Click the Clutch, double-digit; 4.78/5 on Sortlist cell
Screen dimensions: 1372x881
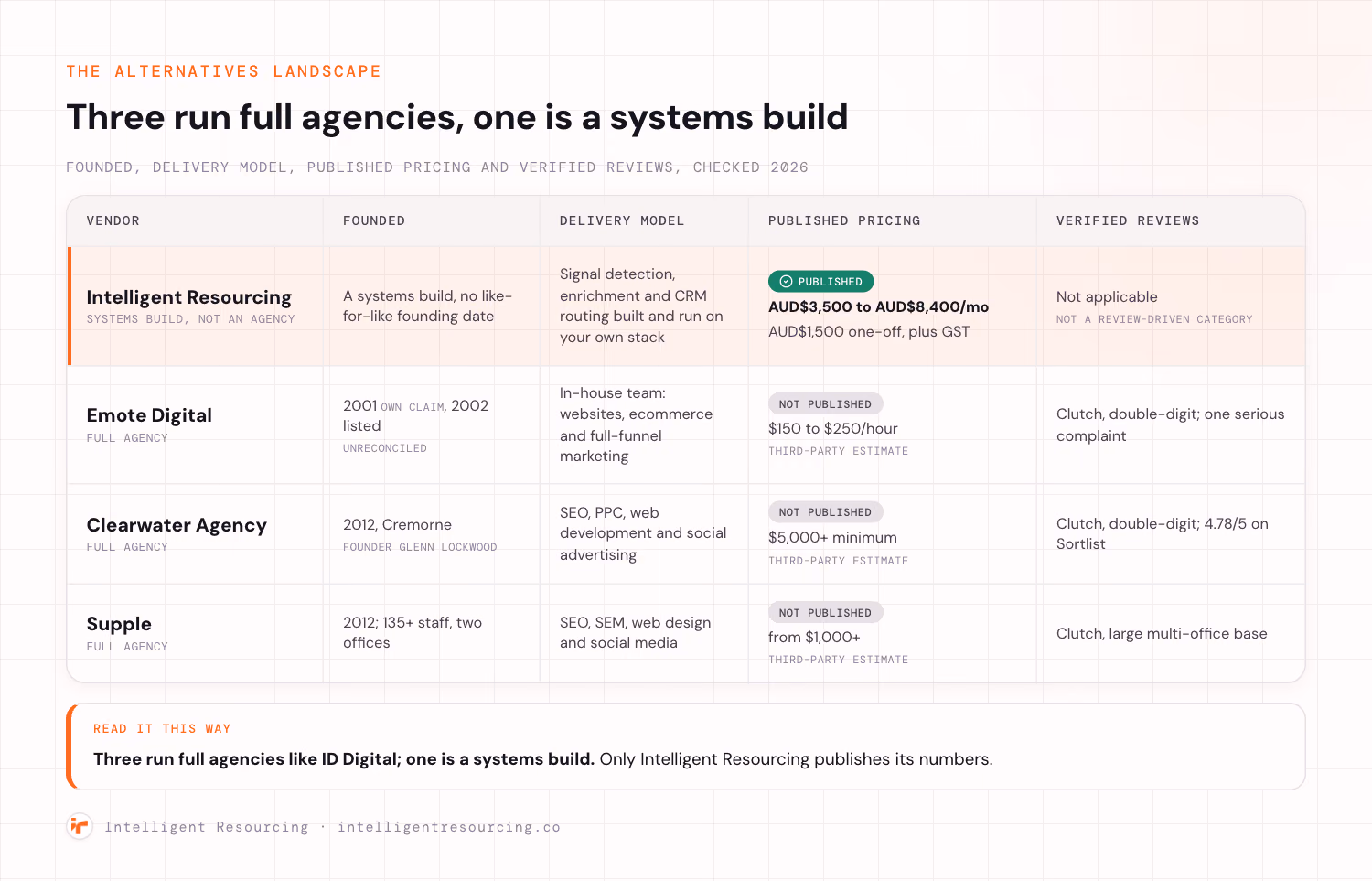1163,533
